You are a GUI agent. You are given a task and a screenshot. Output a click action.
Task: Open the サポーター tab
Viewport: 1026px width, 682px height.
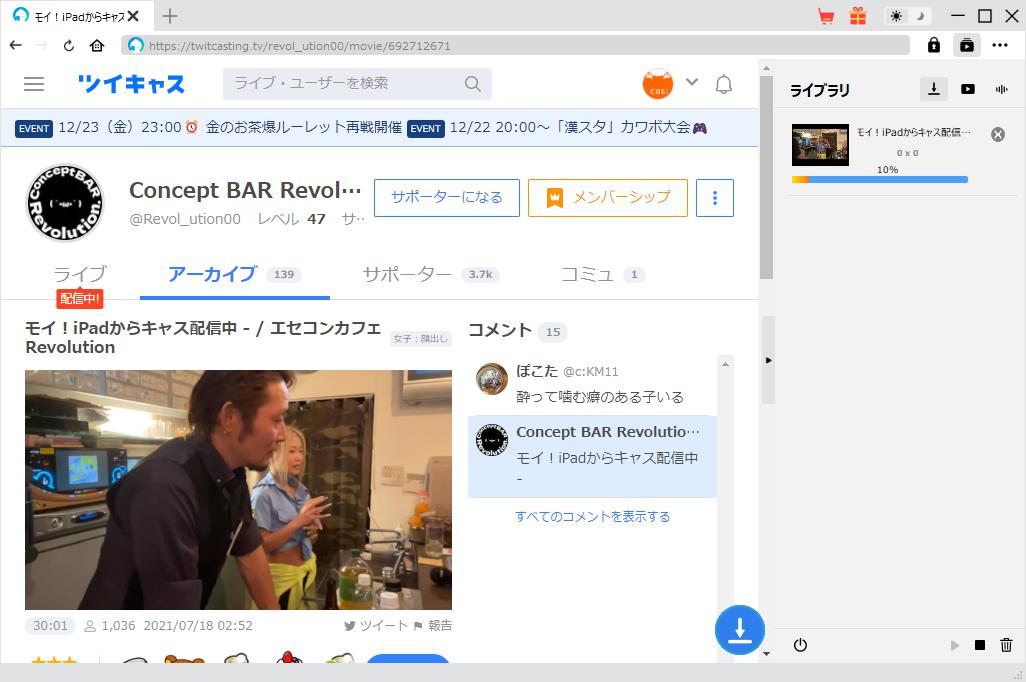(407, 274)
